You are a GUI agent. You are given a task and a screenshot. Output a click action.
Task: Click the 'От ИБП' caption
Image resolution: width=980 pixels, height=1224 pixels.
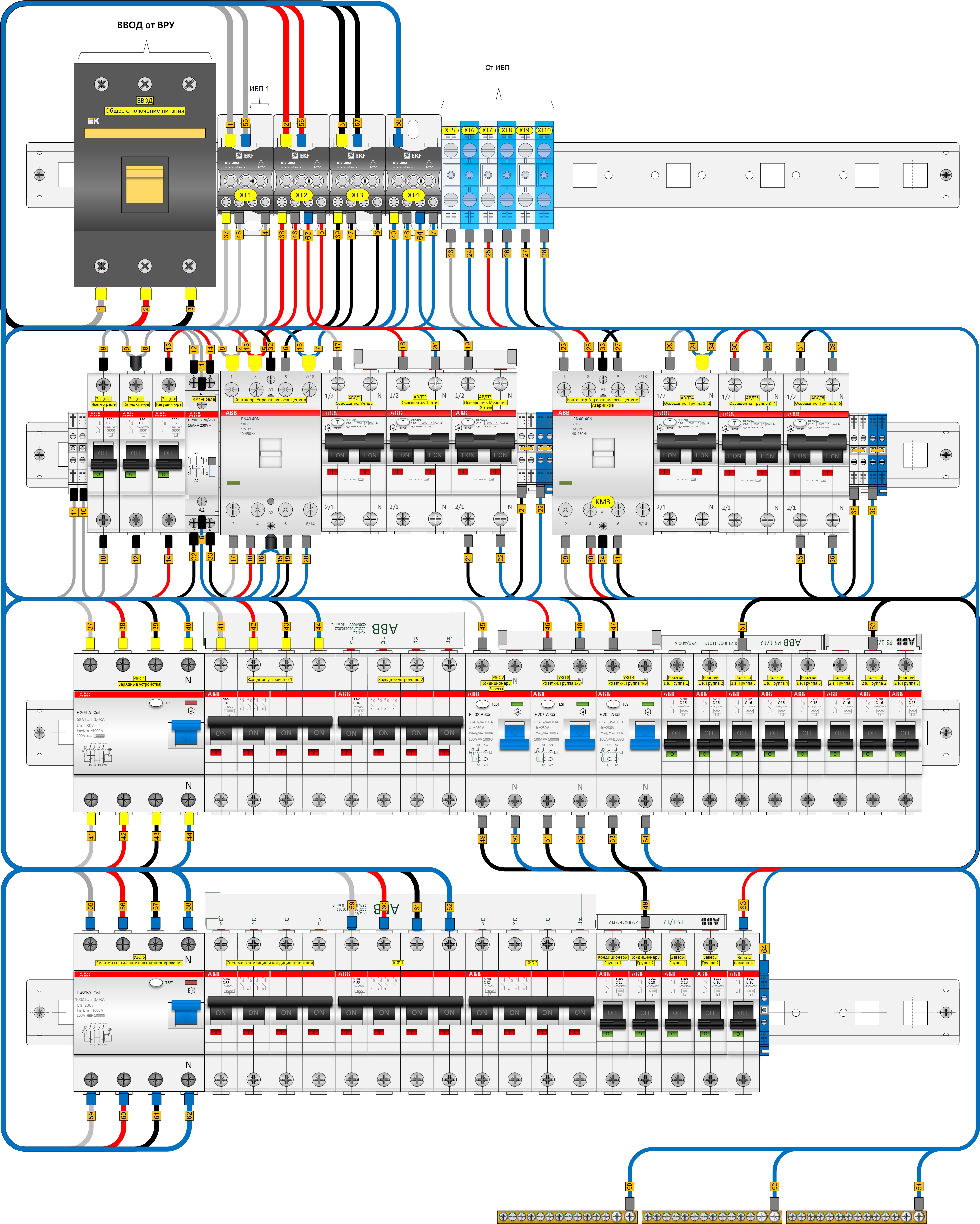pyautogui.click(x=497, y=67)
